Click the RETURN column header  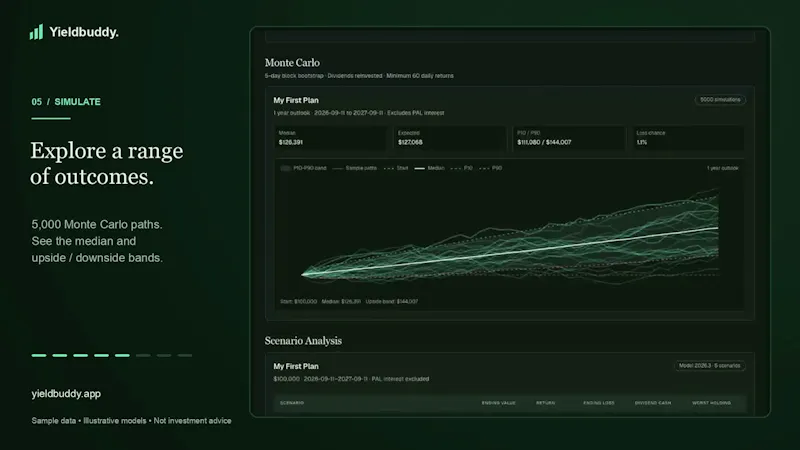(545, 403)
